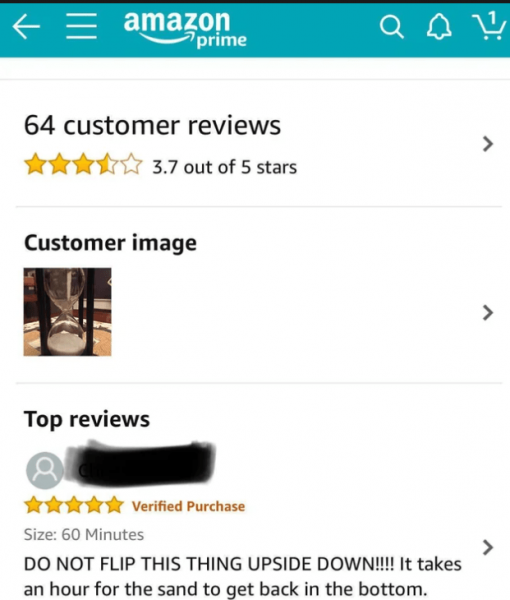Open the hamburger menu
This screenshot has height=600, width=510.
tap(81, 26)
